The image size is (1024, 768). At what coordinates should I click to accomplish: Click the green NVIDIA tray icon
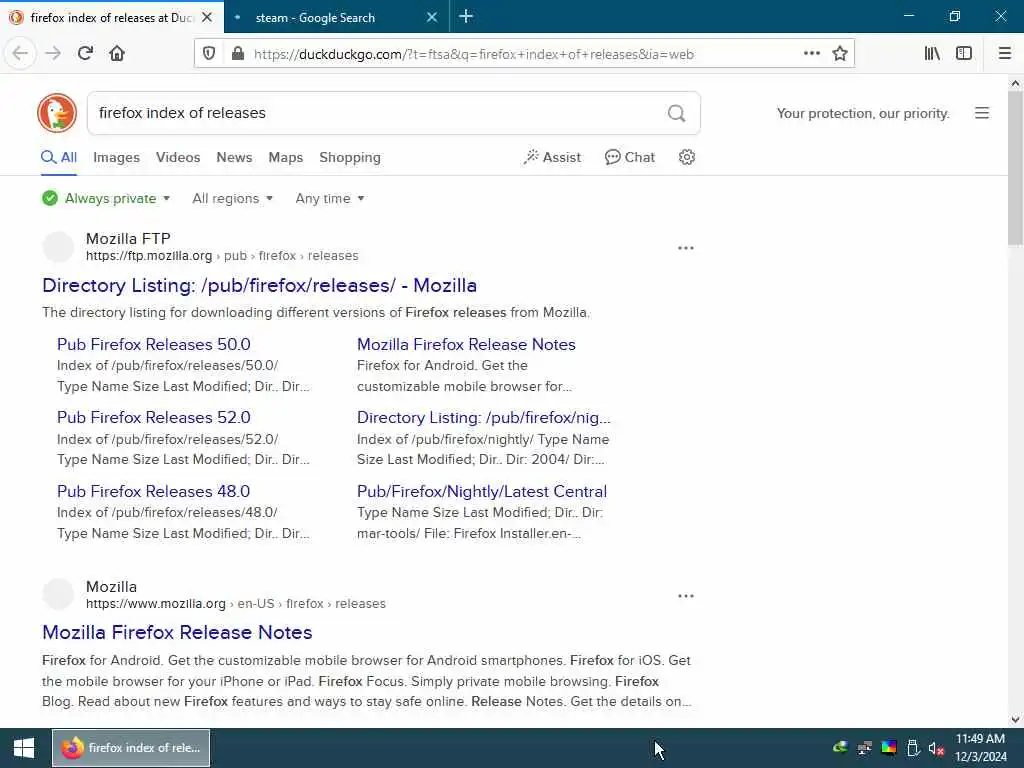click(840, 748)
